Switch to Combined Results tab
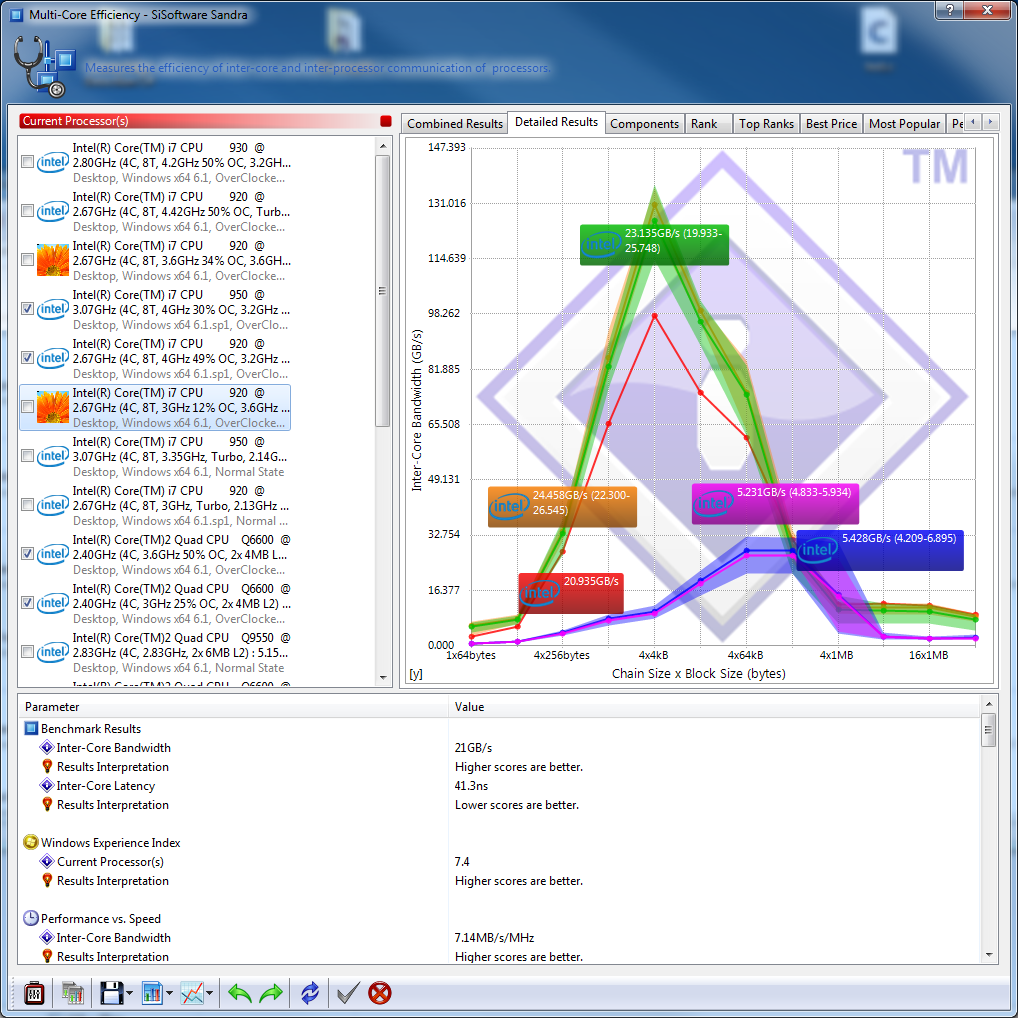This screenshot has width=1018, height=1018. click(454, 123)
